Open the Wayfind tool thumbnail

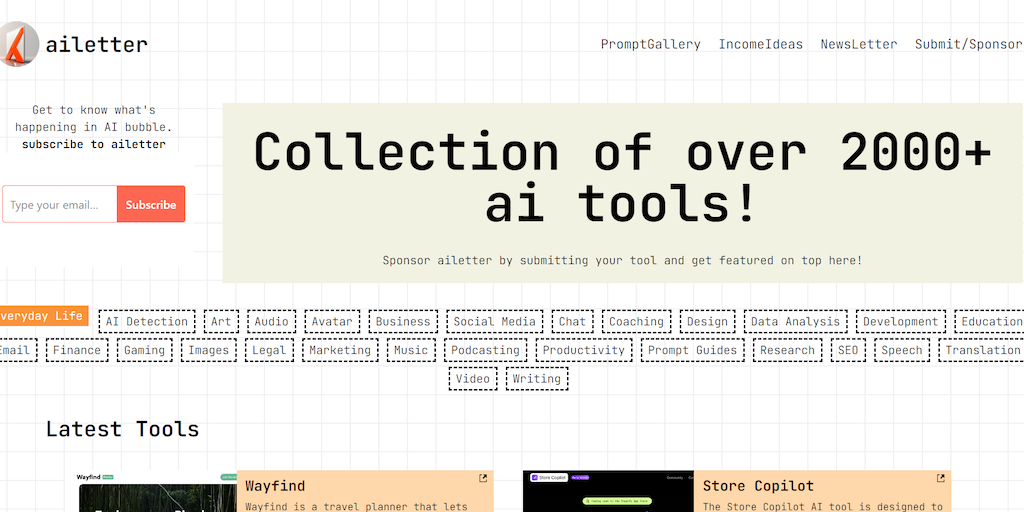click(157, 492)
